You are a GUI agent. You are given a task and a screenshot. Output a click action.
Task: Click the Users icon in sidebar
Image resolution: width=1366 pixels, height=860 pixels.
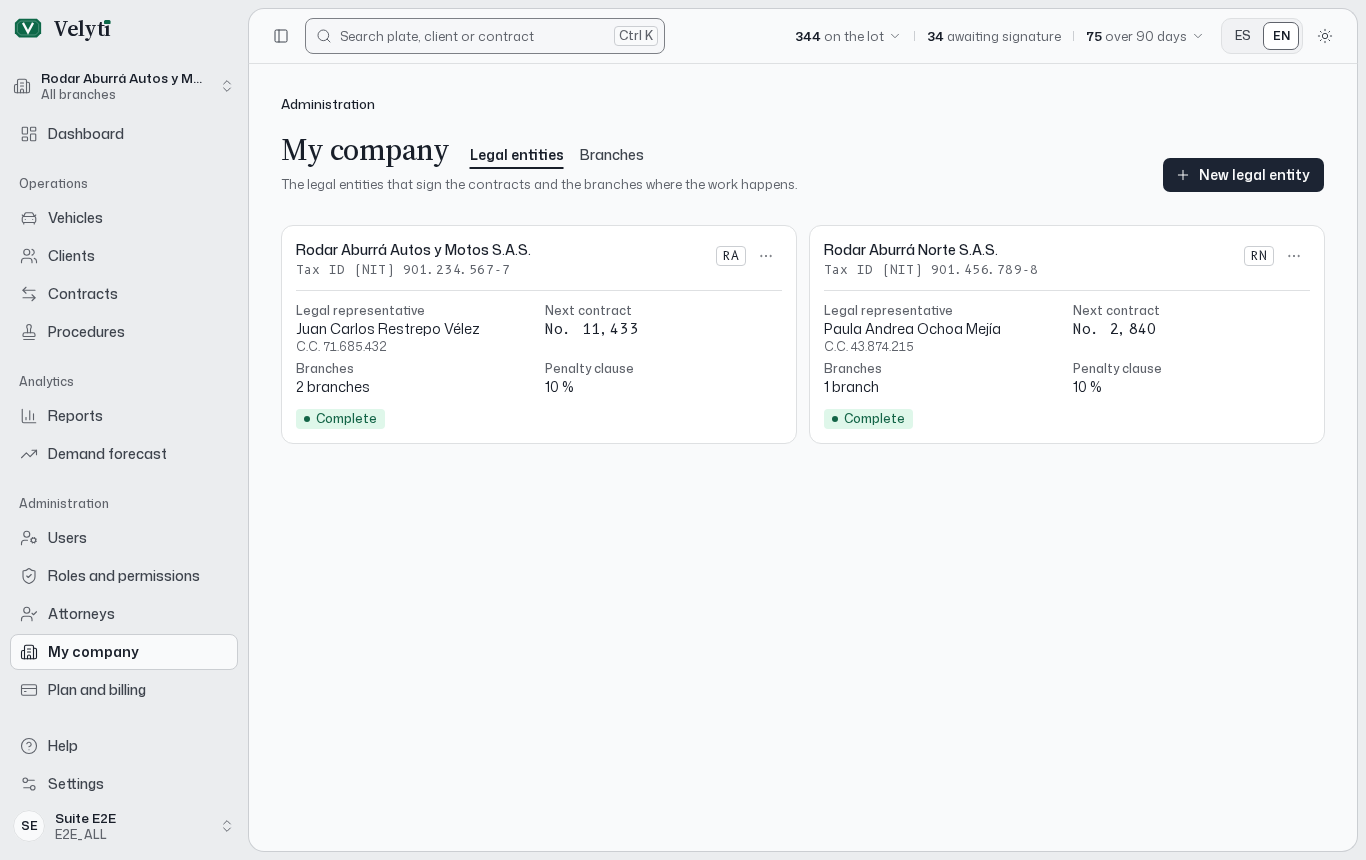click(29, 538)
